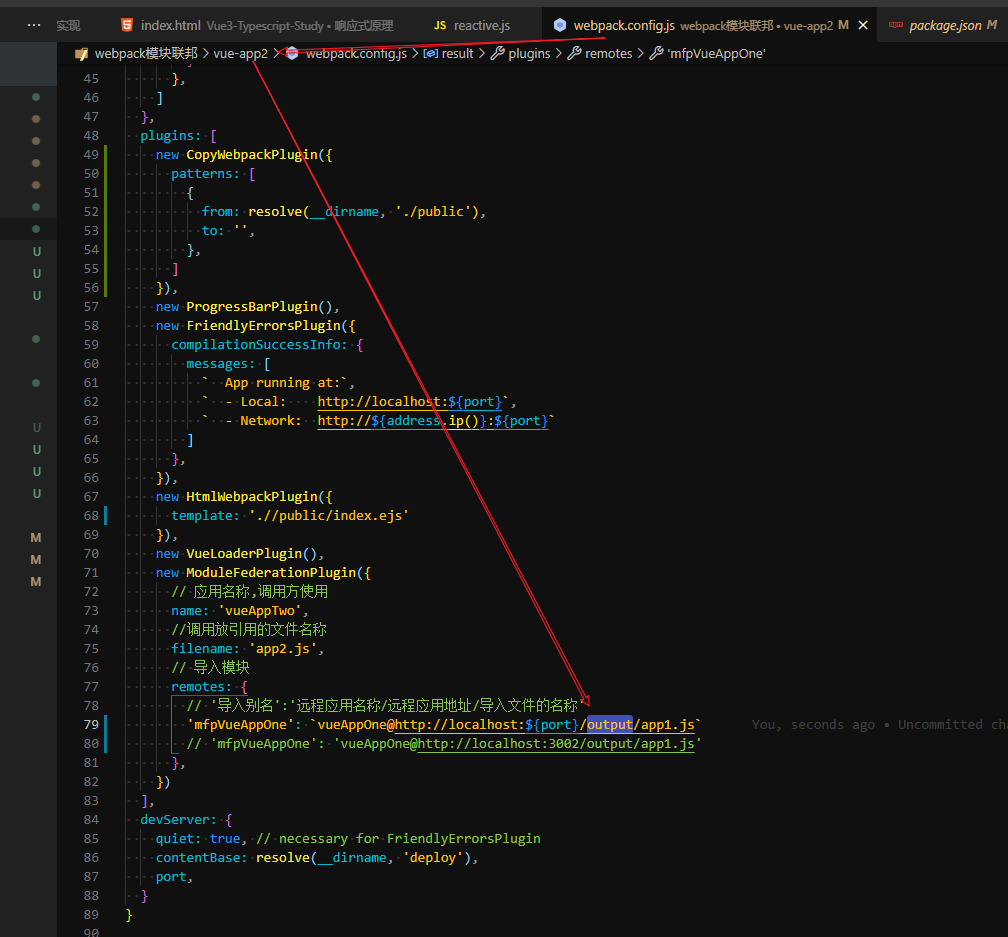
Task: Click the selected word output on line 79
Action: pyautogui.click(x=610, y=724)
